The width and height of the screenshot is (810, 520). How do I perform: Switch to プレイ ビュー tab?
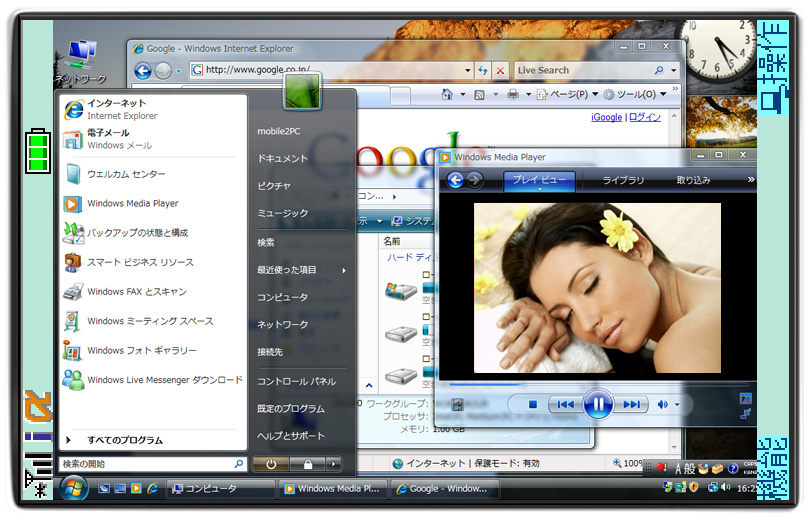(539, 181)
